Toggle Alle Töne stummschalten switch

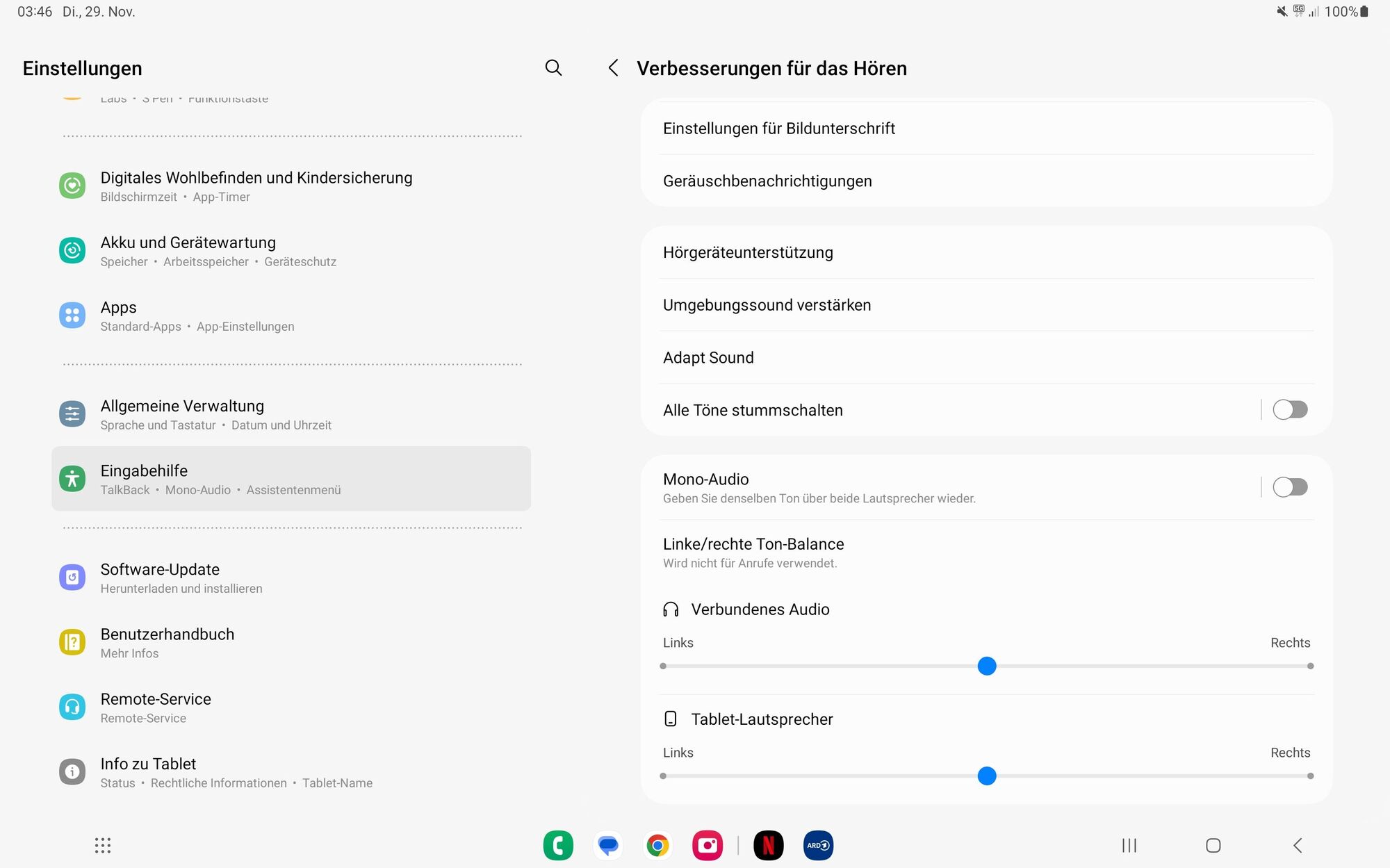tap(1289, 410)
